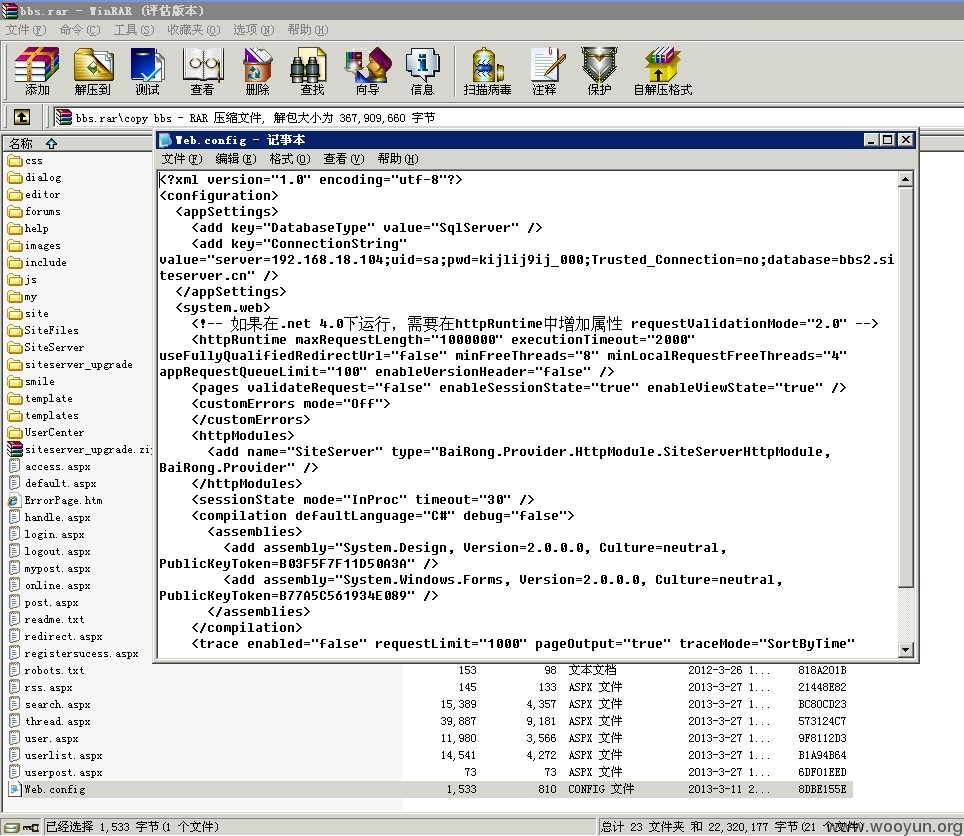Screen dimensions: 964x836
Task: Click Notepad scrollbar down arrow
Action: pyautogui.click(x=905, y=650)
